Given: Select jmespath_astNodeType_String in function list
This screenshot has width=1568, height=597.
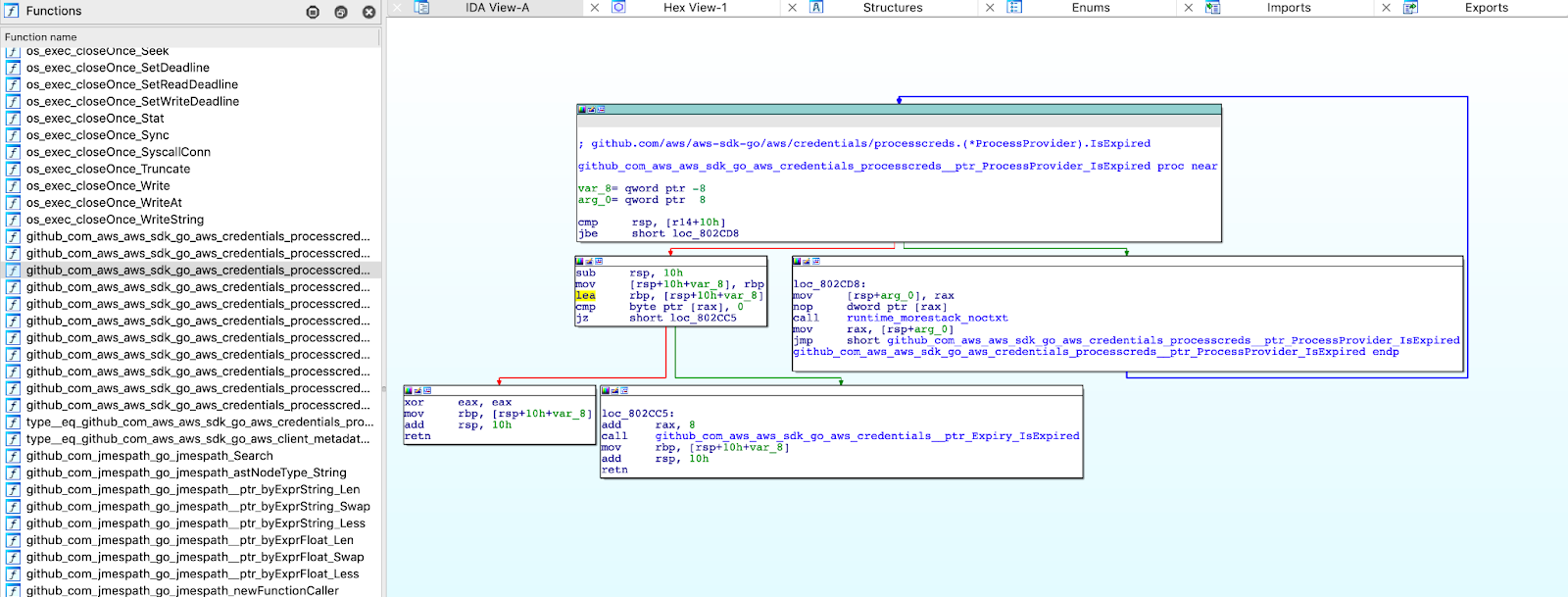Looking at the screenshot, I should (x=186, y=473).
